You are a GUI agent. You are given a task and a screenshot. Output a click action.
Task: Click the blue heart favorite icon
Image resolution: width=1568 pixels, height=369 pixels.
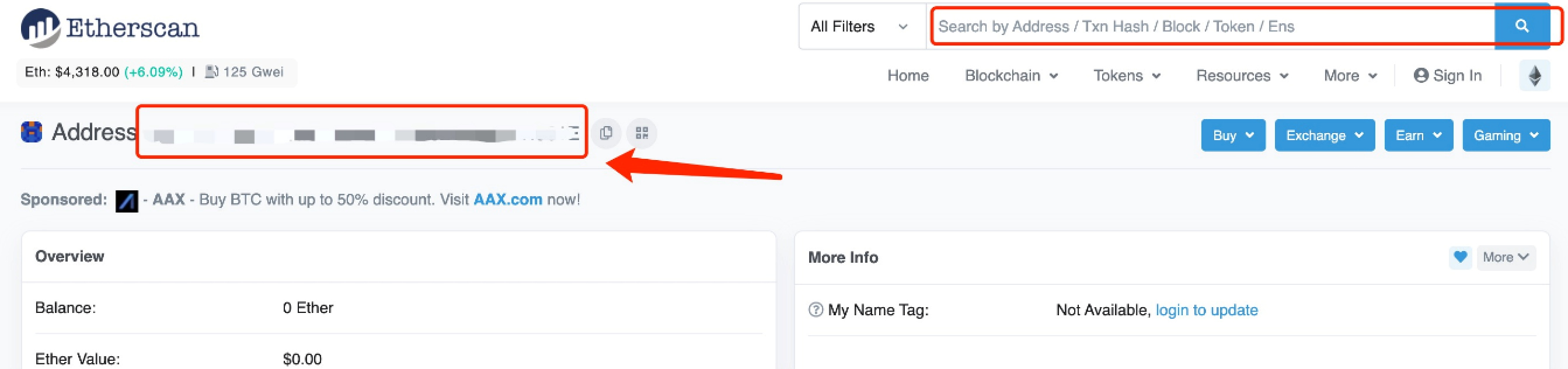(x=1459, y=257)
